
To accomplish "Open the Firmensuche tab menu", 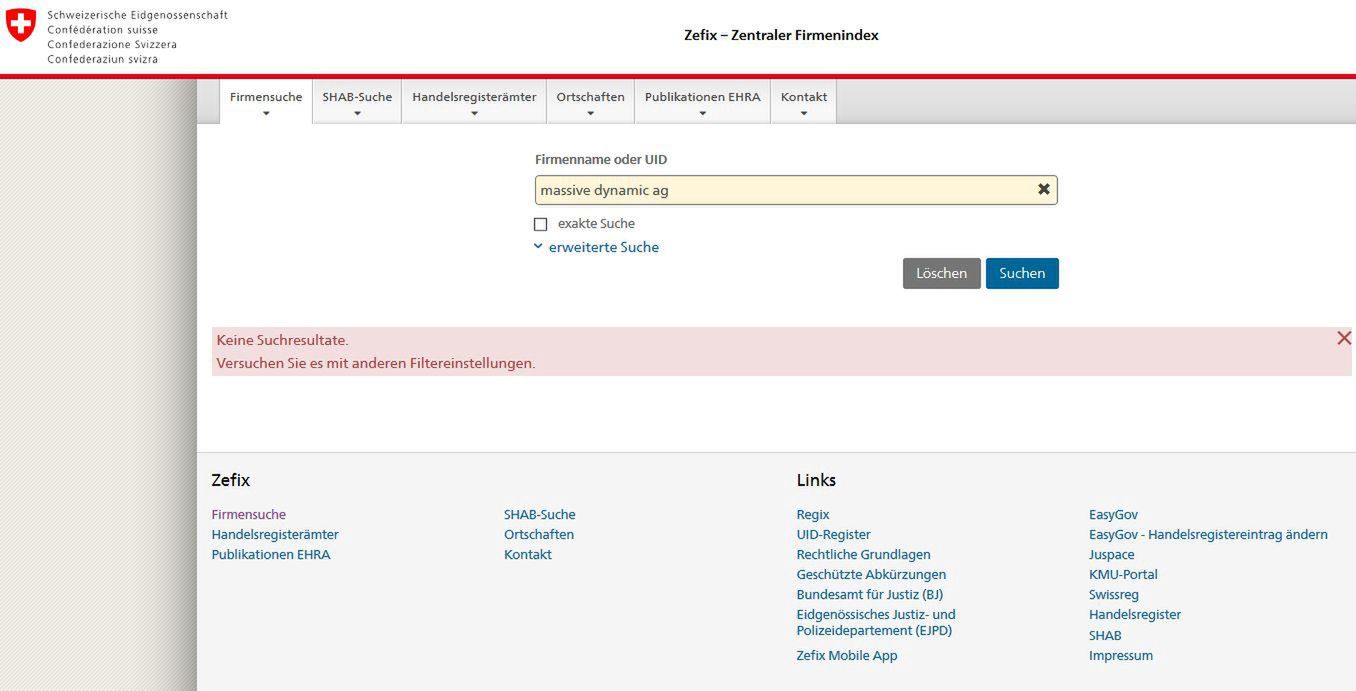I will (x=266, y=102).
